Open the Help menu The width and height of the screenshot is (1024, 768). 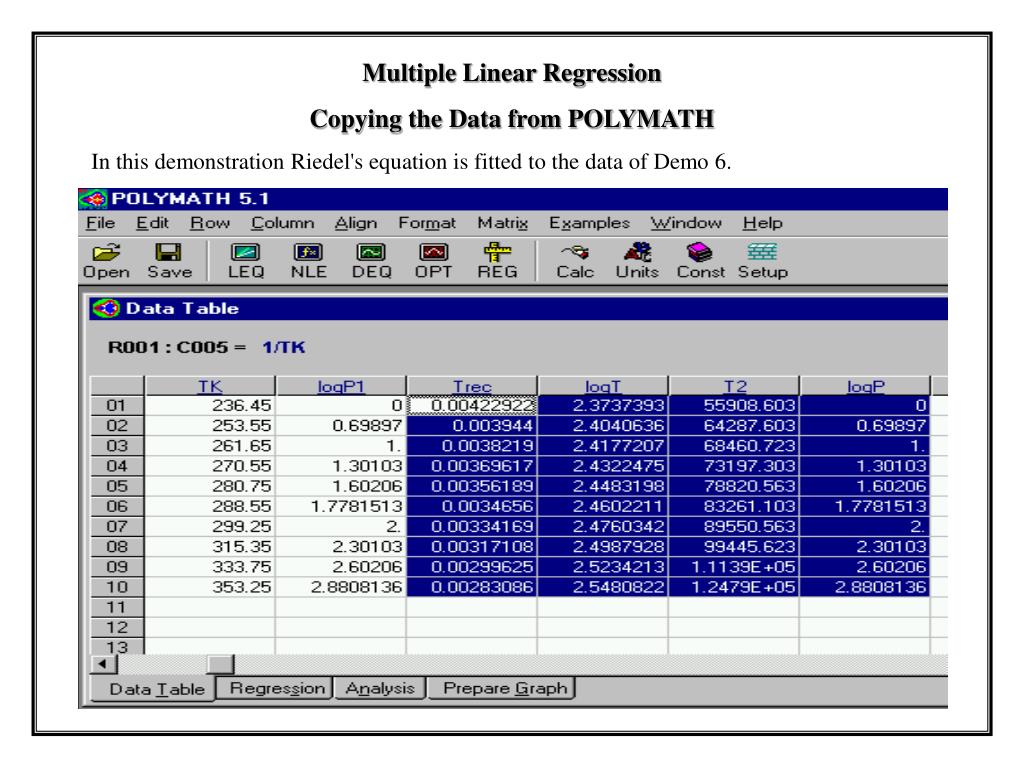[x=762, y=223]
